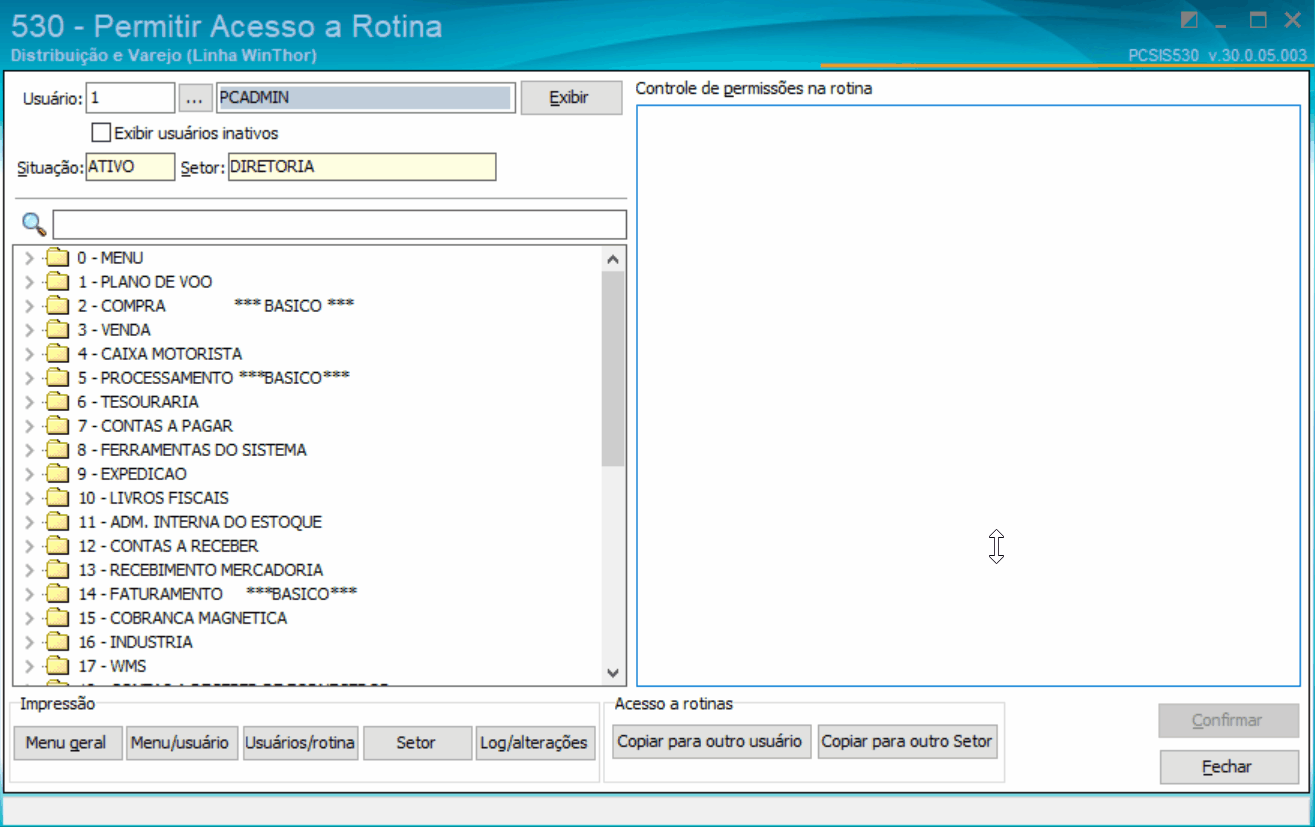Click the folder icon for 10 - LIVROS FISCAIS
This screenshot has width=1315, height=827.
[x=58, y=498]
